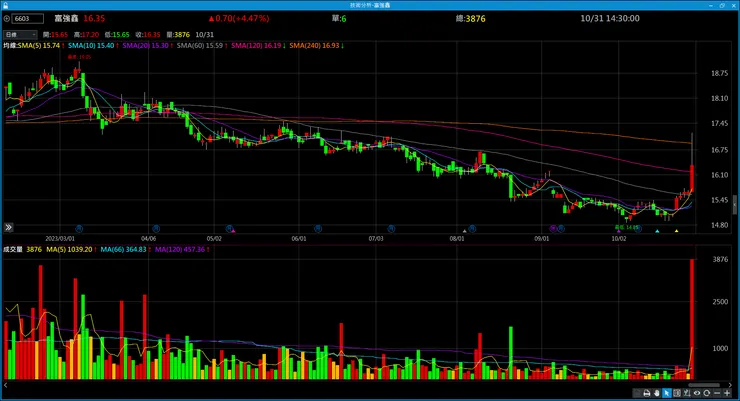Click the SMA(5) 15.74 indicator label
Screen dimensions: 740x401
pos(41,46)
